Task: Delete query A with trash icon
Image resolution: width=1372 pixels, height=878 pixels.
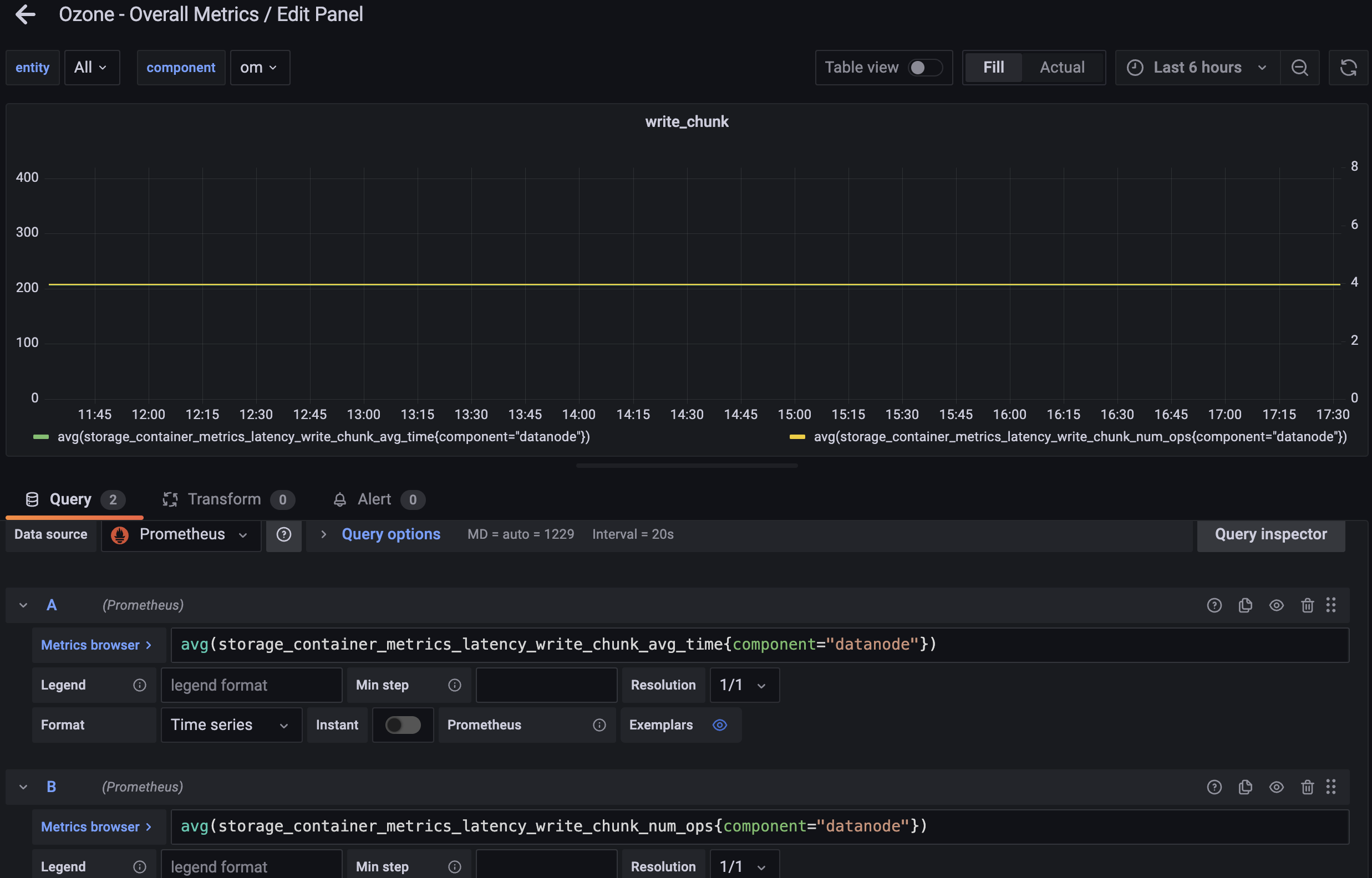Action: [x=1307, y=605]
